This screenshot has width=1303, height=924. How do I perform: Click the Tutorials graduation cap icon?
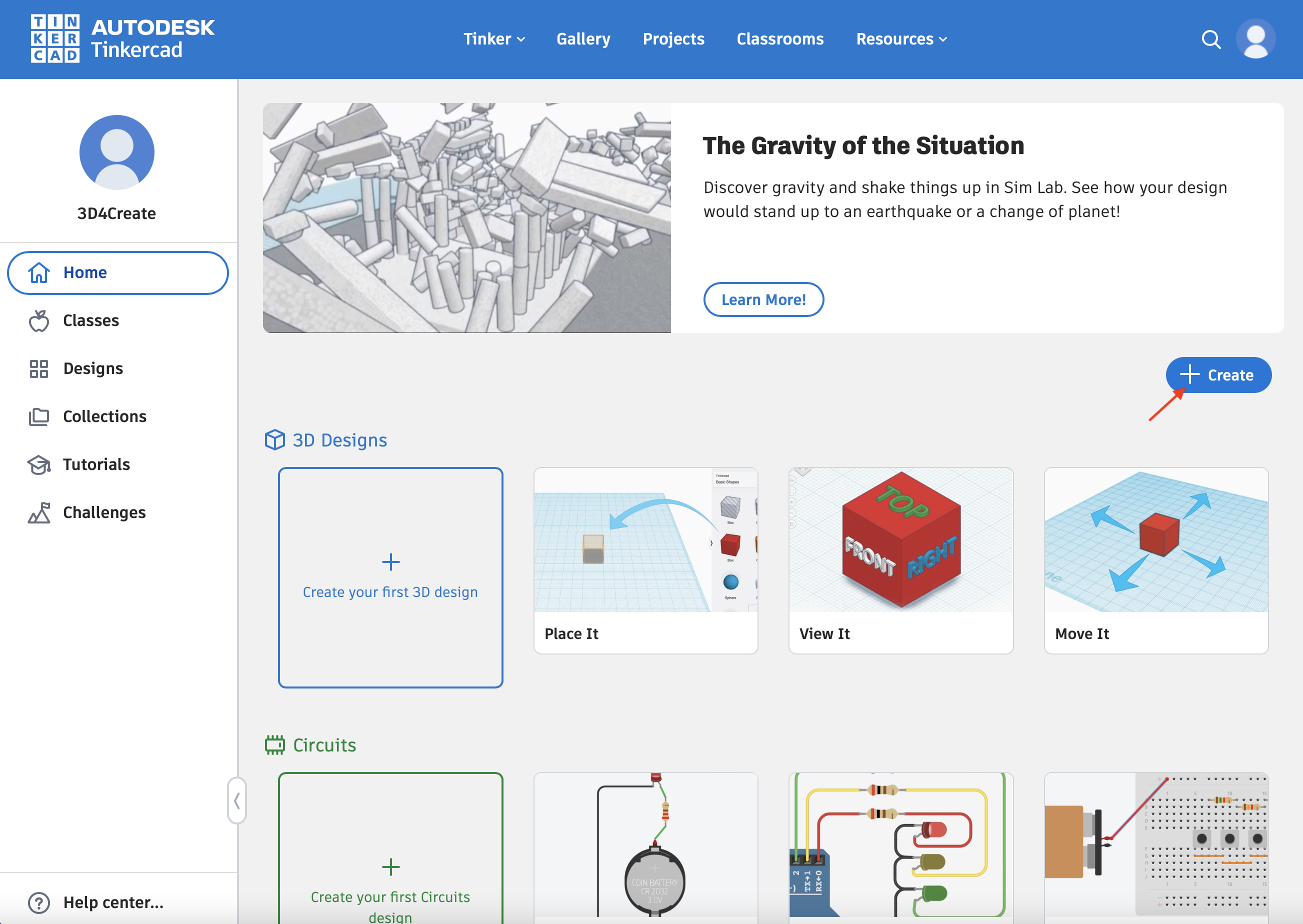tap(38, 465)
